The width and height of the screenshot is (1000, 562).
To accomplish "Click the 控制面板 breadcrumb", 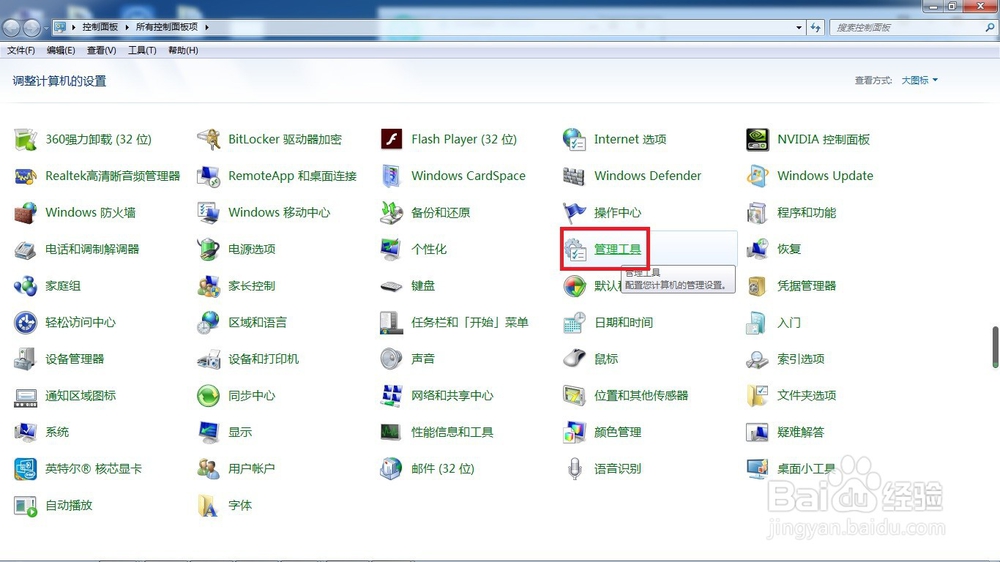I will (100, 27).
